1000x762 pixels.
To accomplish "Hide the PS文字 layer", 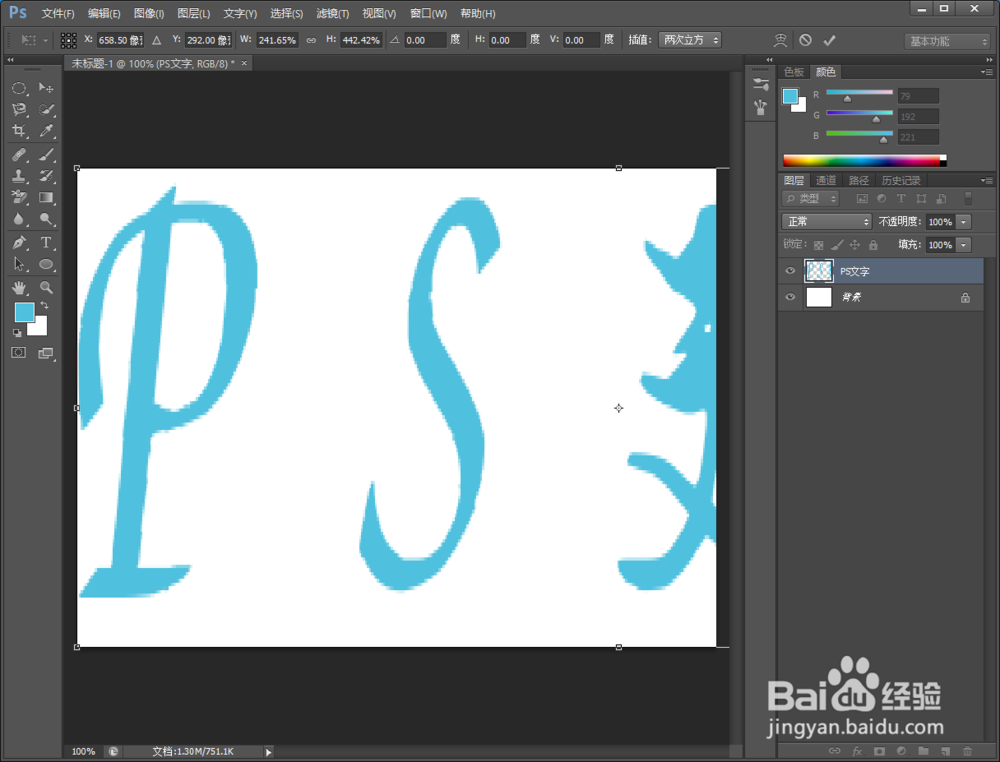I will tap(790, 271).
